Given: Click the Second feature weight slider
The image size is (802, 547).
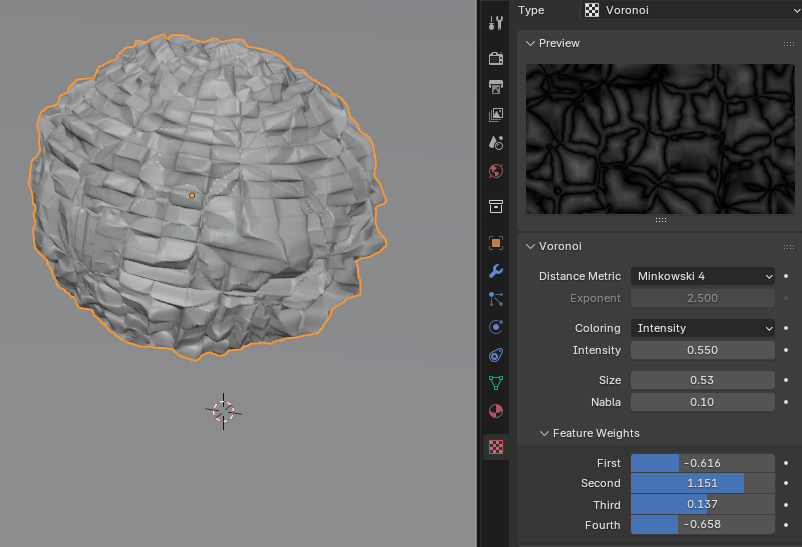Looking at the screenshot, I should pyautogui.click(x=702, y=483).
